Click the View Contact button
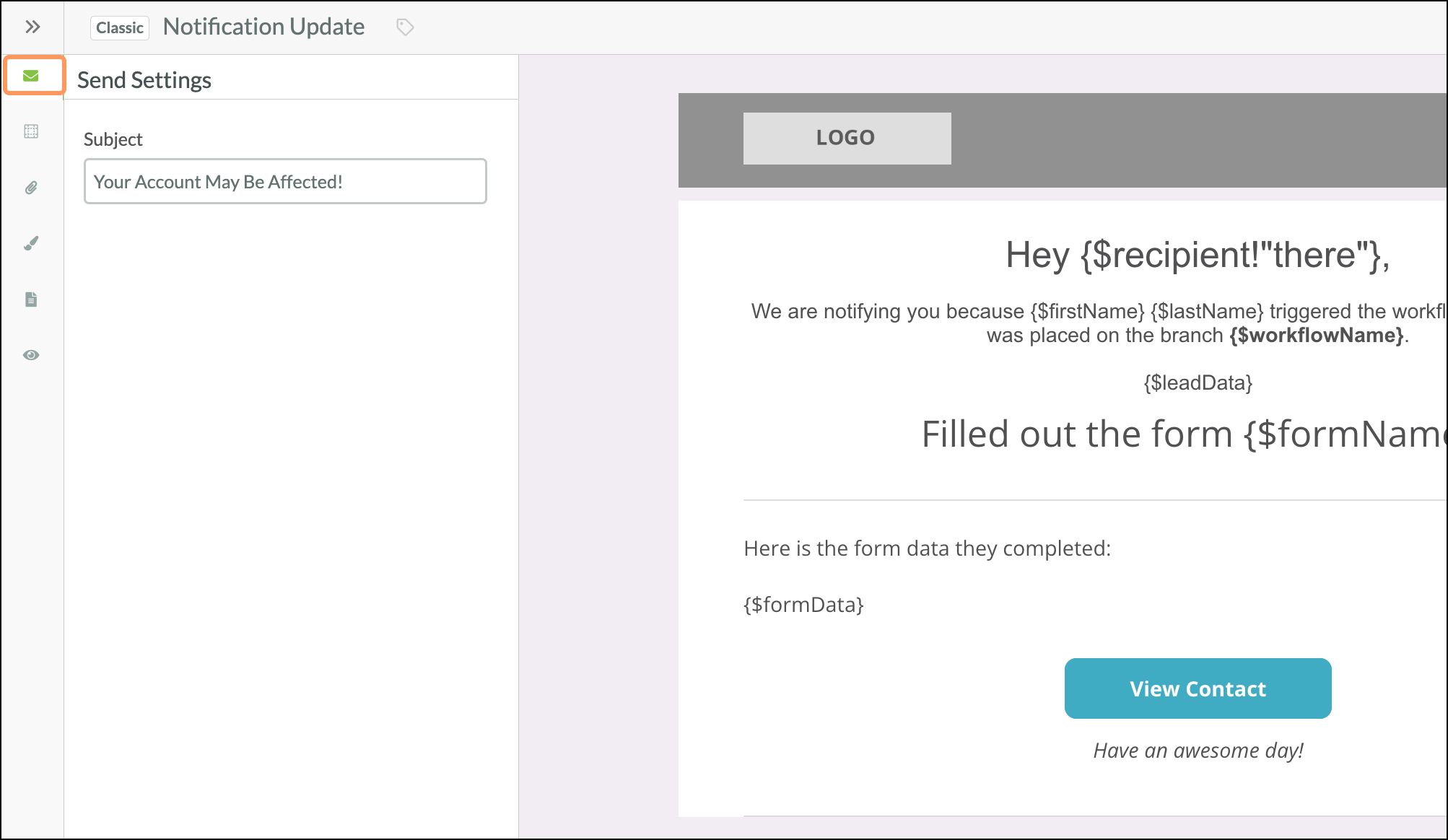This screenshot has width=1448, height=840. point(1198,688)
